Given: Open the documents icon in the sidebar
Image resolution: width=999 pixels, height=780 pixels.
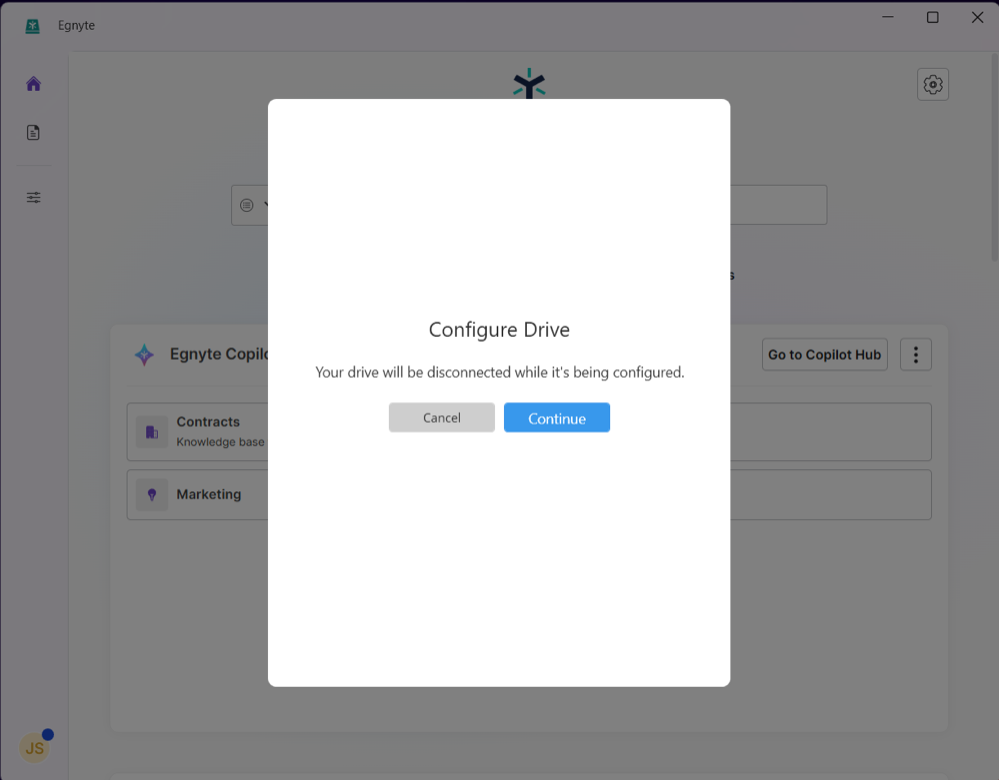Looking at the screenshot, I should click(x=33, y=133).
